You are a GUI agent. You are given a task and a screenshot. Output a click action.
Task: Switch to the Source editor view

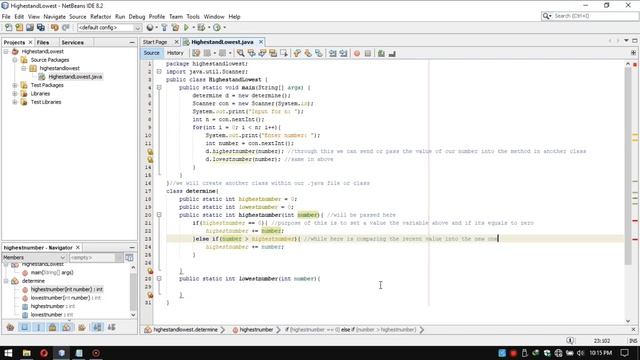pyautogui.click(x=151, y=53)
